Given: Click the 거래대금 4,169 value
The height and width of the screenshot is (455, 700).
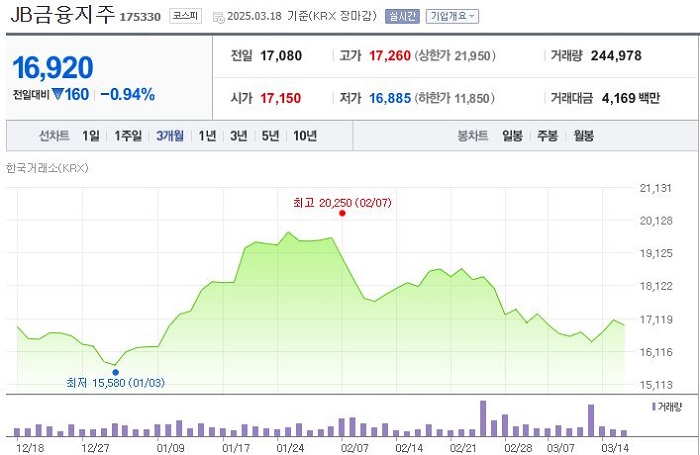Looking at the screenshot, I should pos(618,98).
